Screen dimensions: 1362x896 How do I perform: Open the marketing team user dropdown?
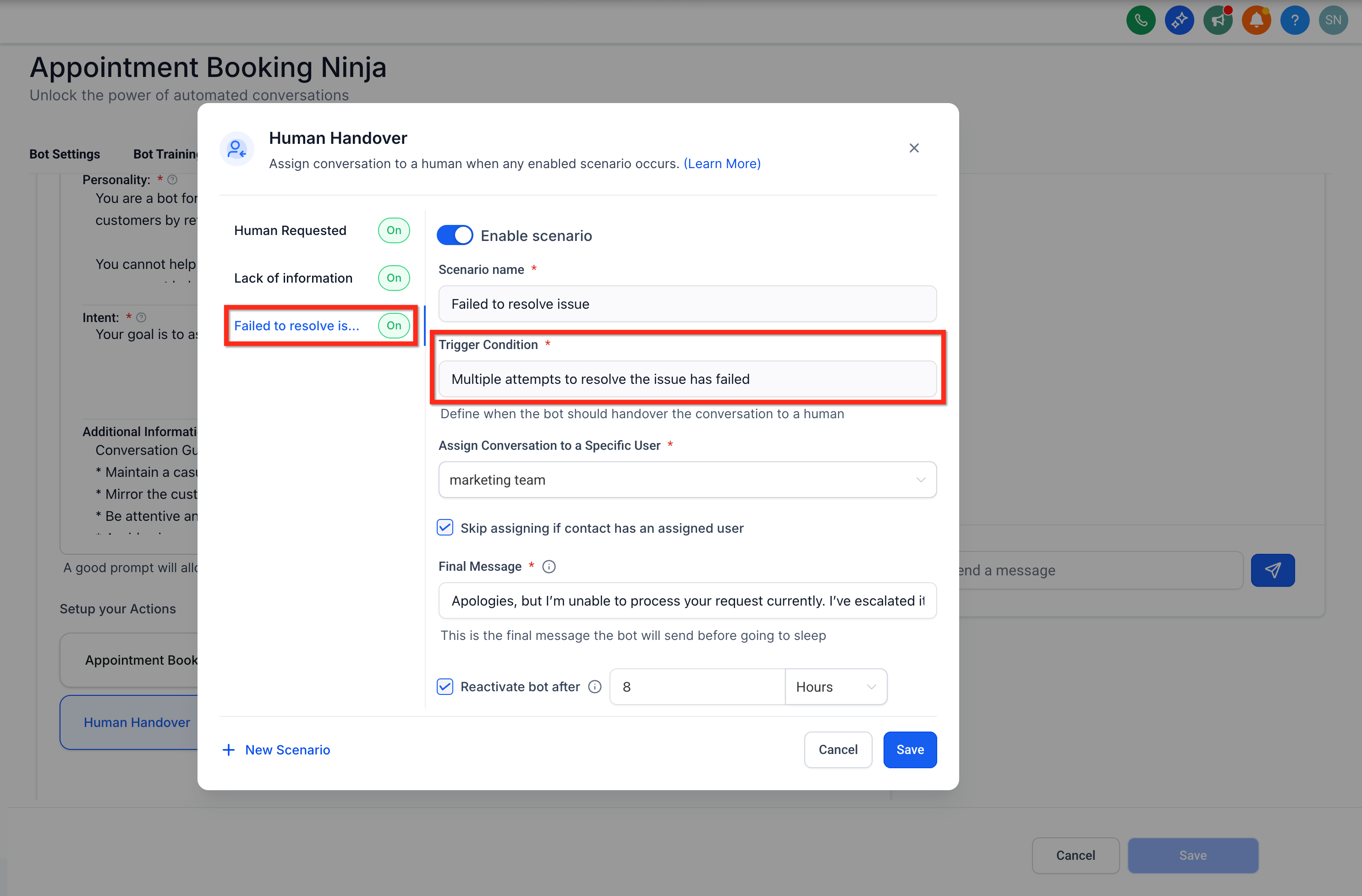coord(687,480)
